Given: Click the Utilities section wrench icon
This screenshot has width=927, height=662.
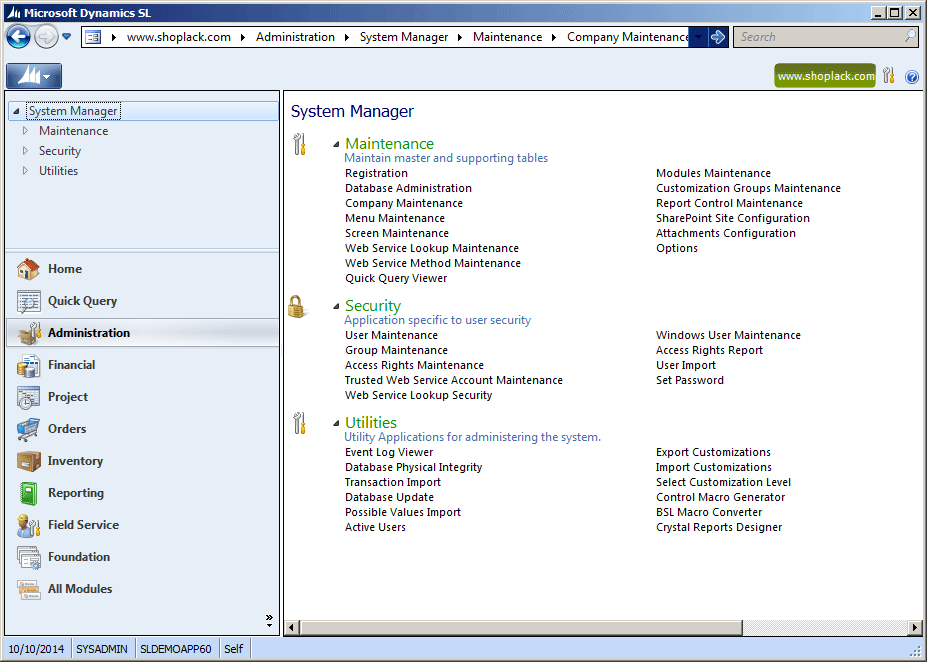Looking at the screenshot, I should click(x=299, y=423).
